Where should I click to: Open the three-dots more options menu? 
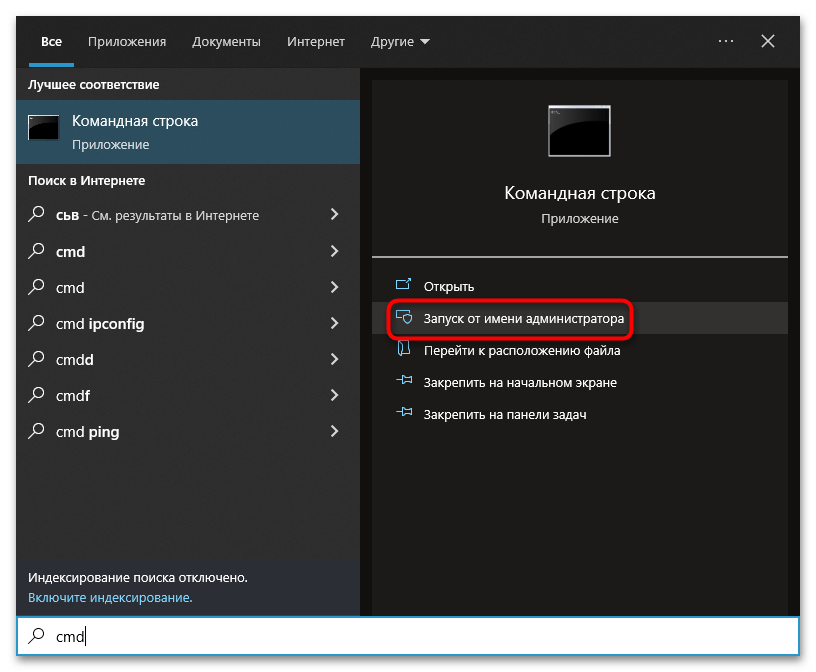(x=726, y=41)
